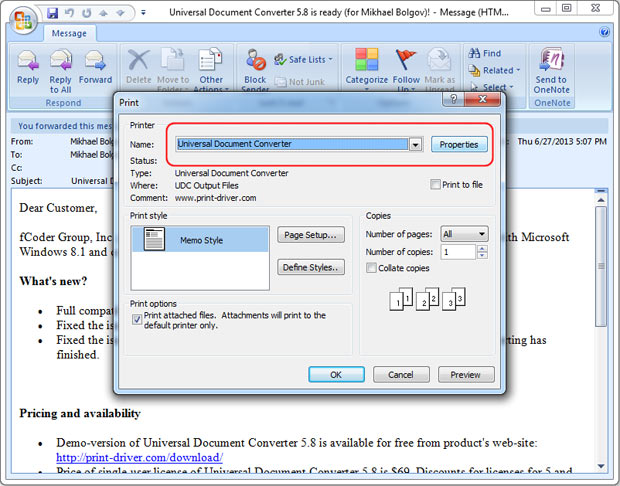Click the Redo icon in quick access toolbar
Viewport: 620px width, 486px height.
87,13
